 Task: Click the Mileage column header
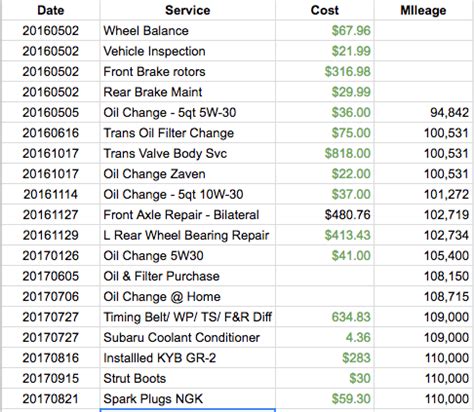coord(423,10)
